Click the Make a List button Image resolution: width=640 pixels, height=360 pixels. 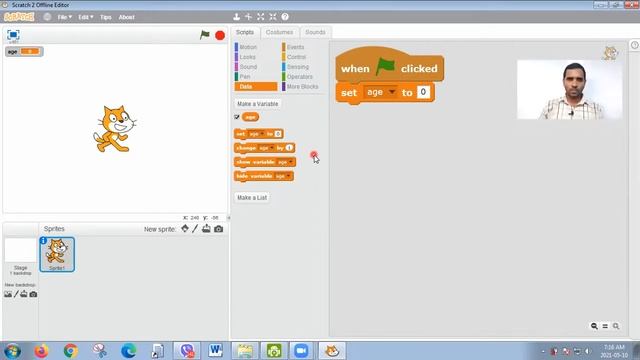tap(252, 198)
